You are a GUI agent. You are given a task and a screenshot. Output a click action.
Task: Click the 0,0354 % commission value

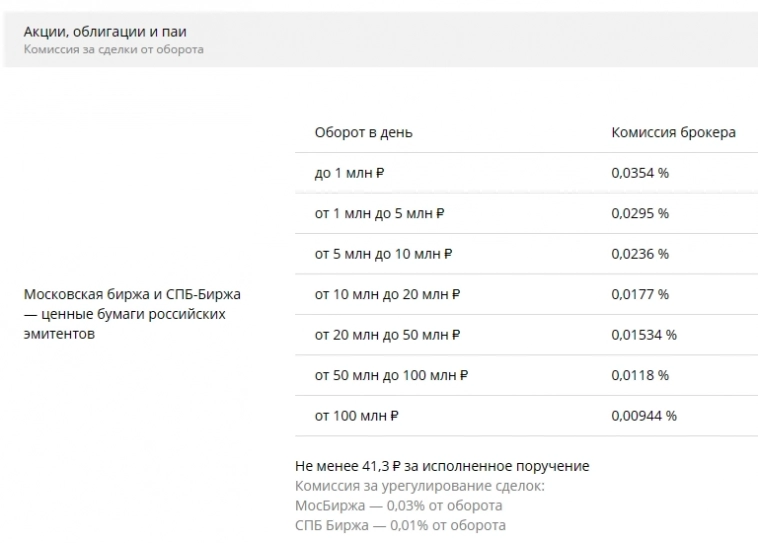tap(640, 173)
